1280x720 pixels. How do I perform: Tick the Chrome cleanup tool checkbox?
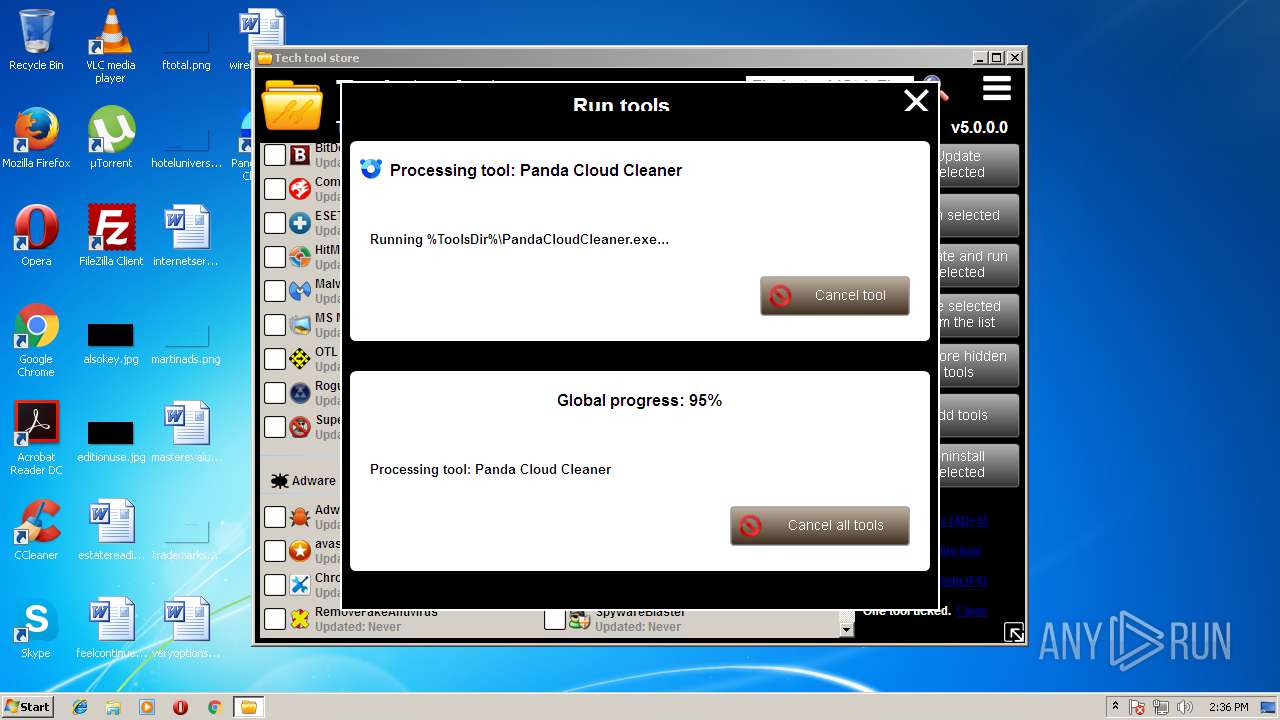(x=275, y=585)
